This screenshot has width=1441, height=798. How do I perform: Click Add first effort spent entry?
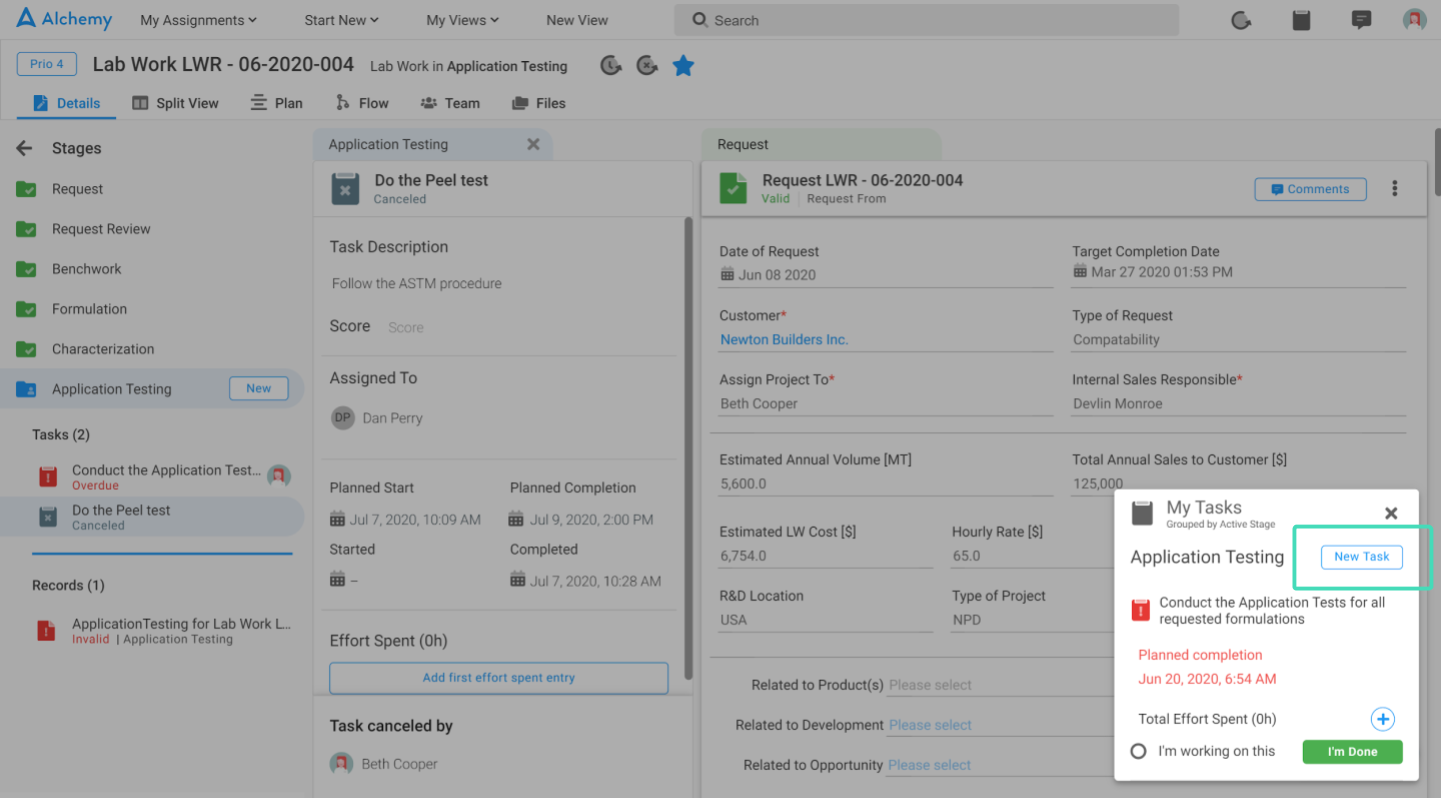pyautogui.click(x=498, y=678)
